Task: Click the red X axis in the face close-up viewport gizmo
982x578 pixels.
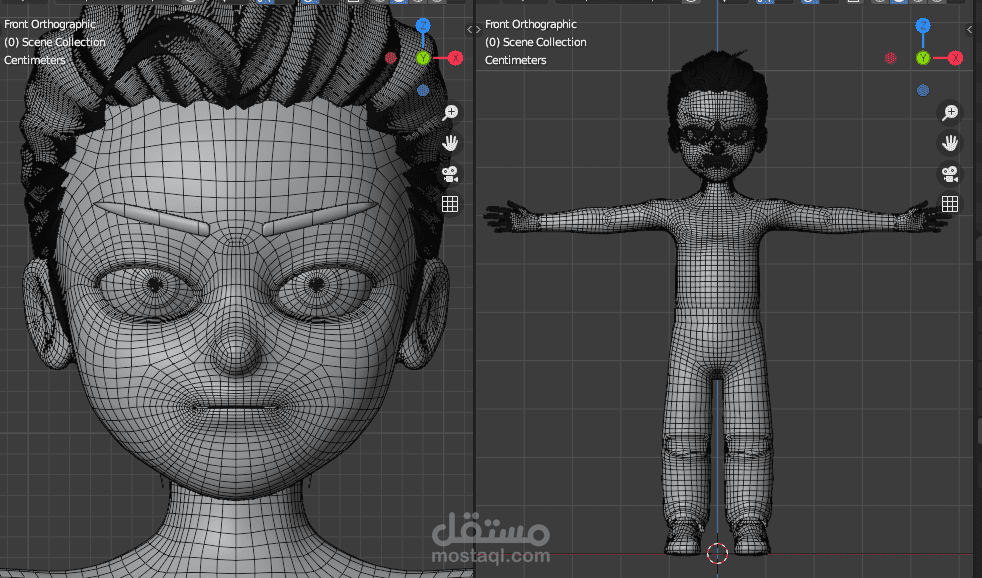Action: pyautogui.click(x=455, y=58)
